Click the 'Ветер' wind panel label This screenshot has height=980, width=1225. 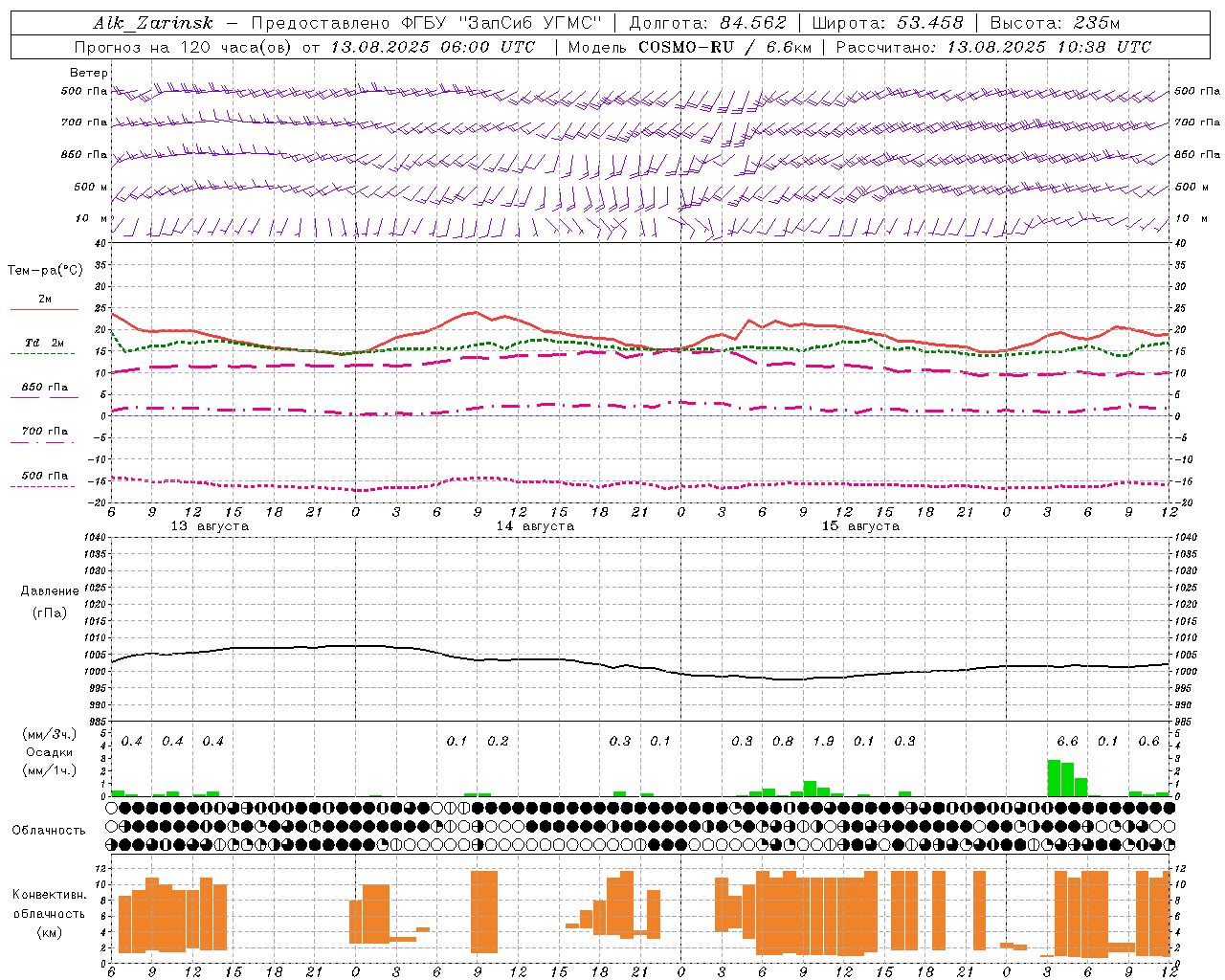(89, 73)
